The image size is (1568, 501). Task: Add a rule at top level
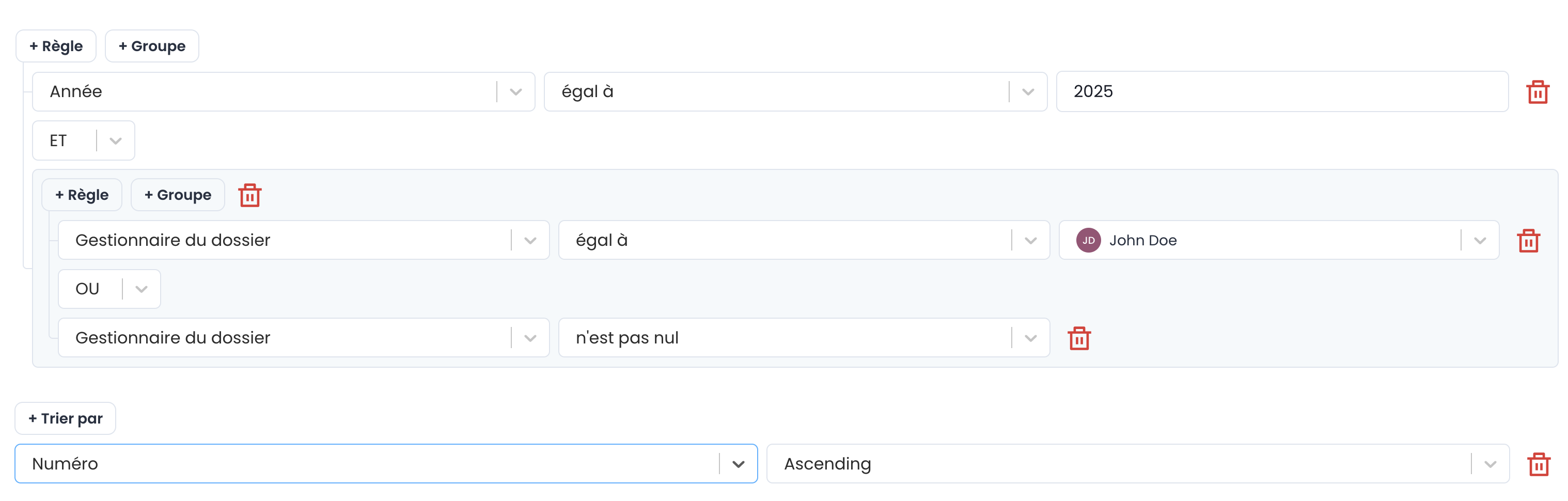pos(56,46)
